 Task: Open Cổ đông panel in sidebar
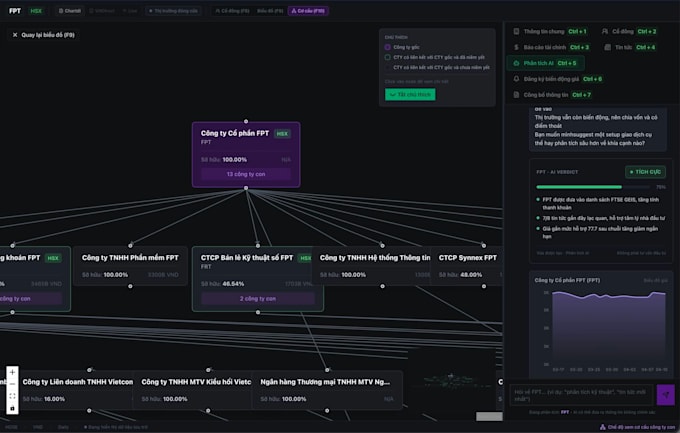click(629, 31)
